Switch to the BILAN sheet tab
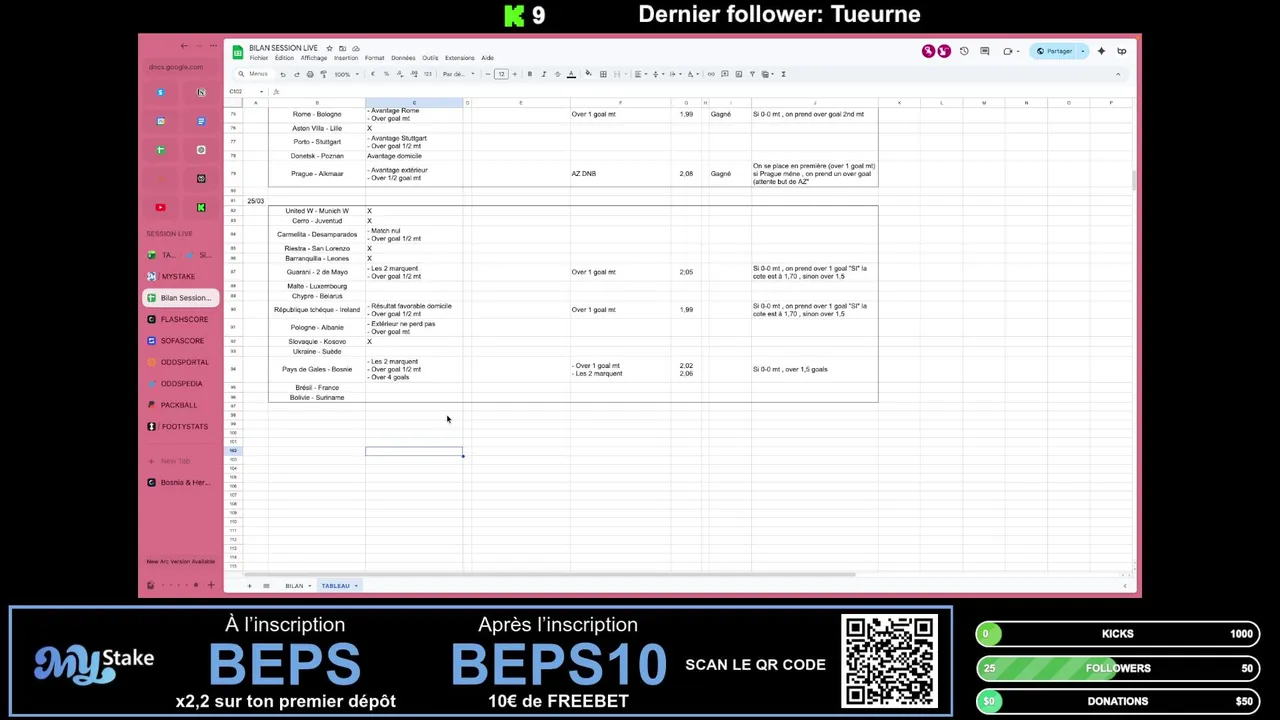The height and width of the screenshot is (720, 1280). [x=294, y=586]
